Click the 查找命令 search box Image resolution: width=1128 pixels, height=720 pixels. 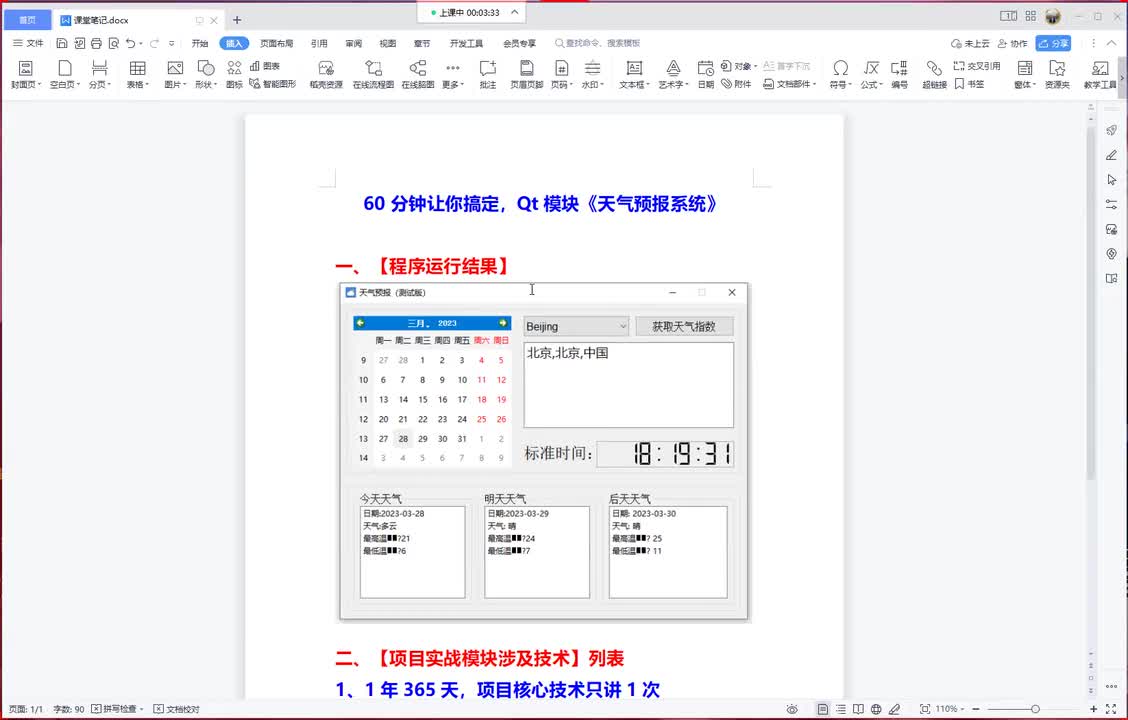597,43
